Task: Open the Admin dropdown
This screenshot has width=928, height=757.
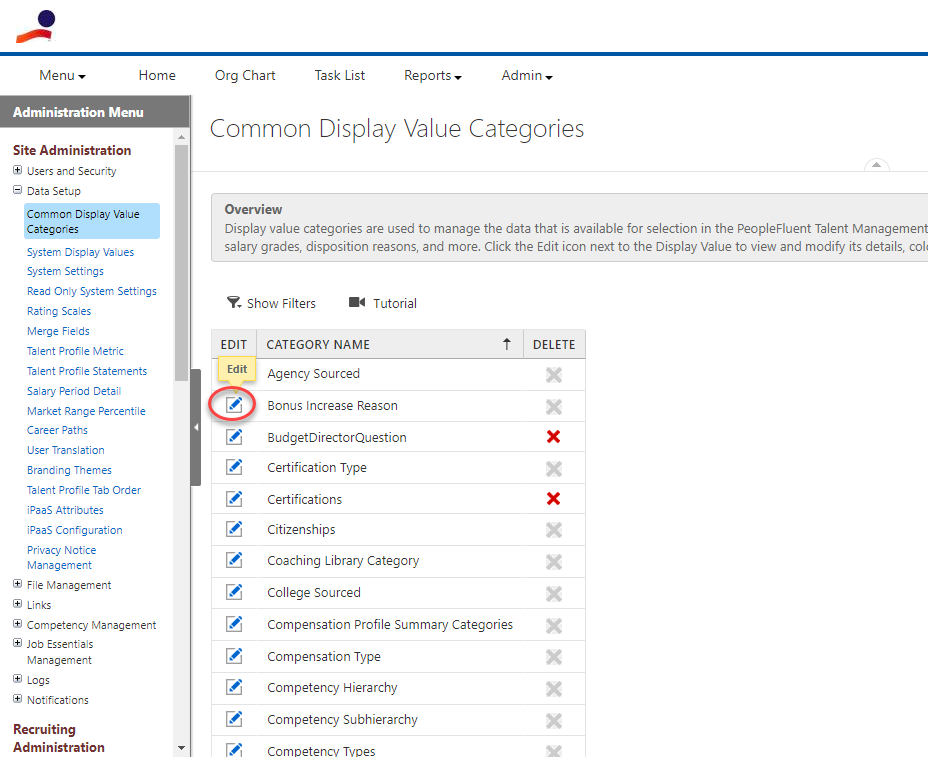Action: tap(527, 76)
